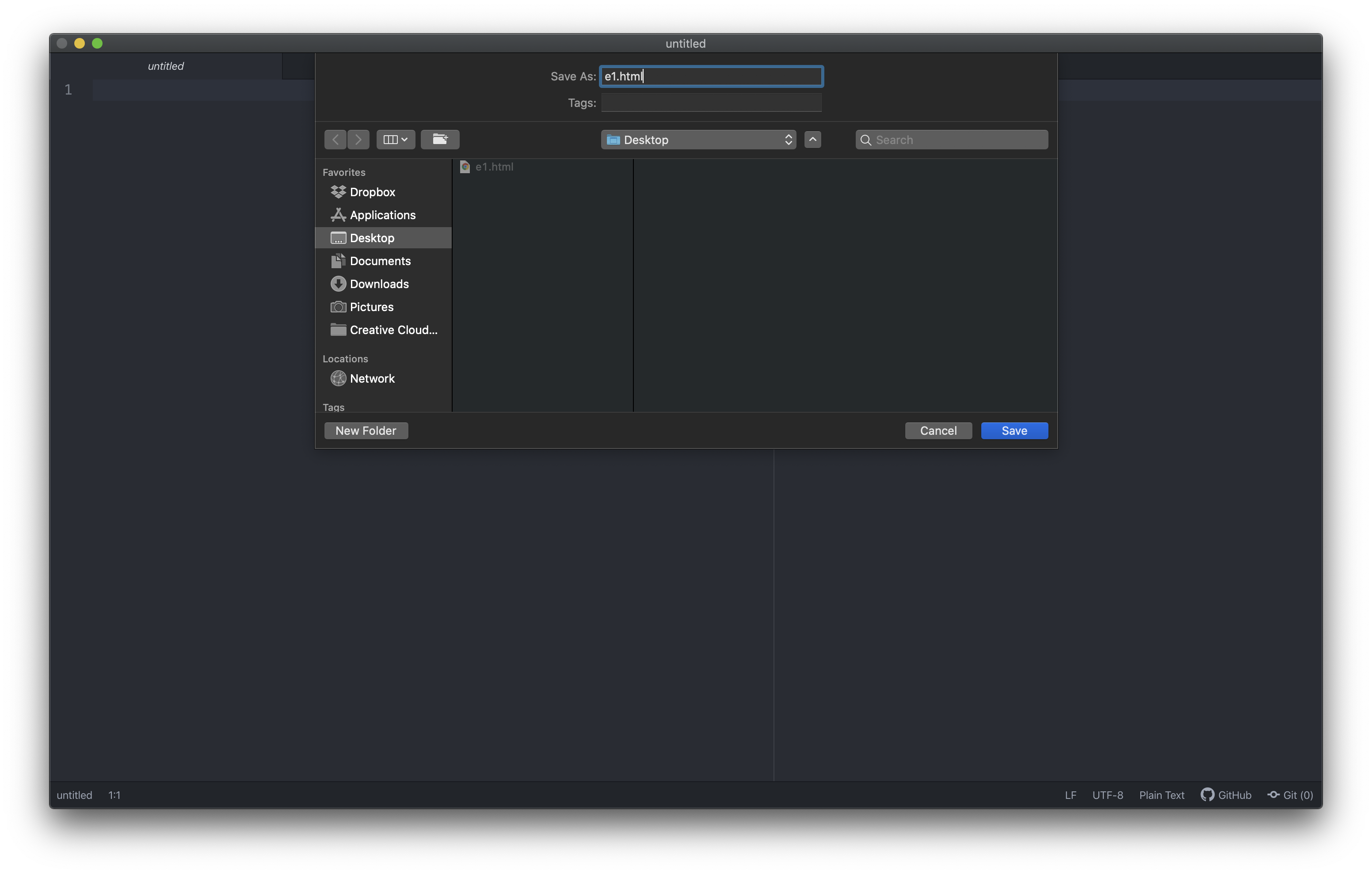Click the Cancel button

938,430
